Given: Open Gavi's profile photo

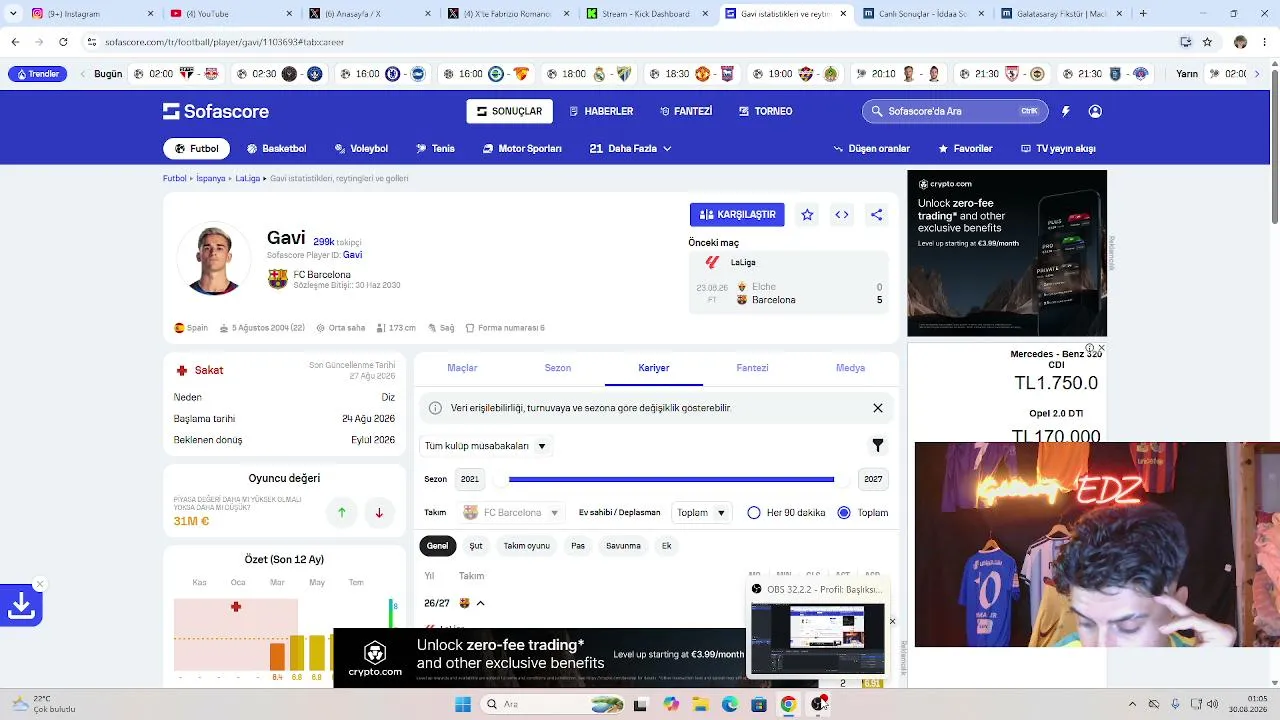Looking at the screenshot, I should pyautogui.click(x=213, y=259).
